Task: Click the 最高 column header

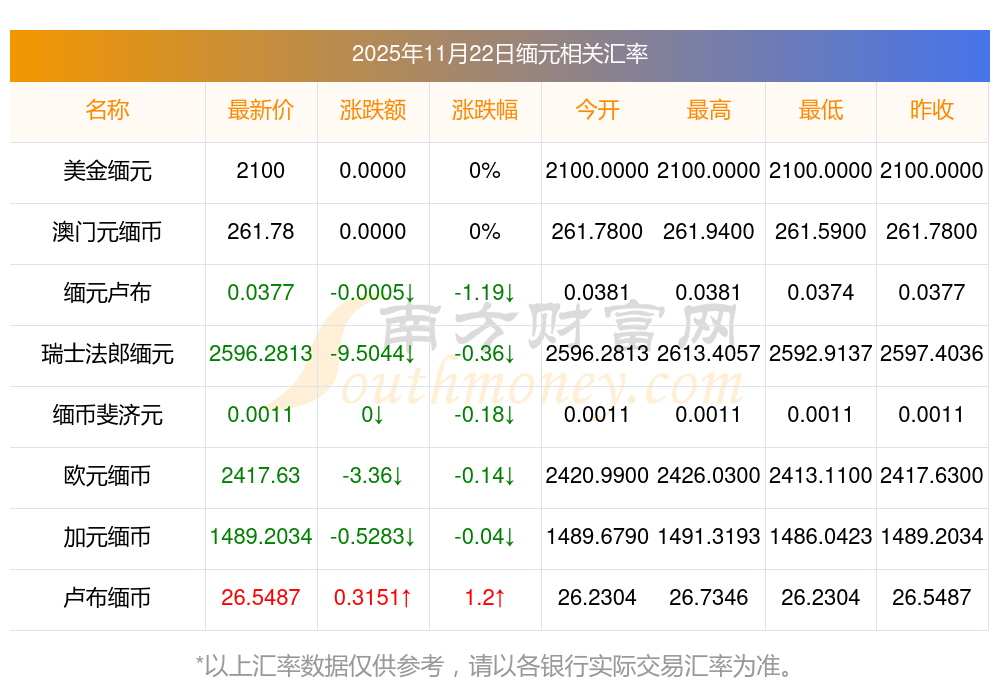Action: [x=708, y=110]
